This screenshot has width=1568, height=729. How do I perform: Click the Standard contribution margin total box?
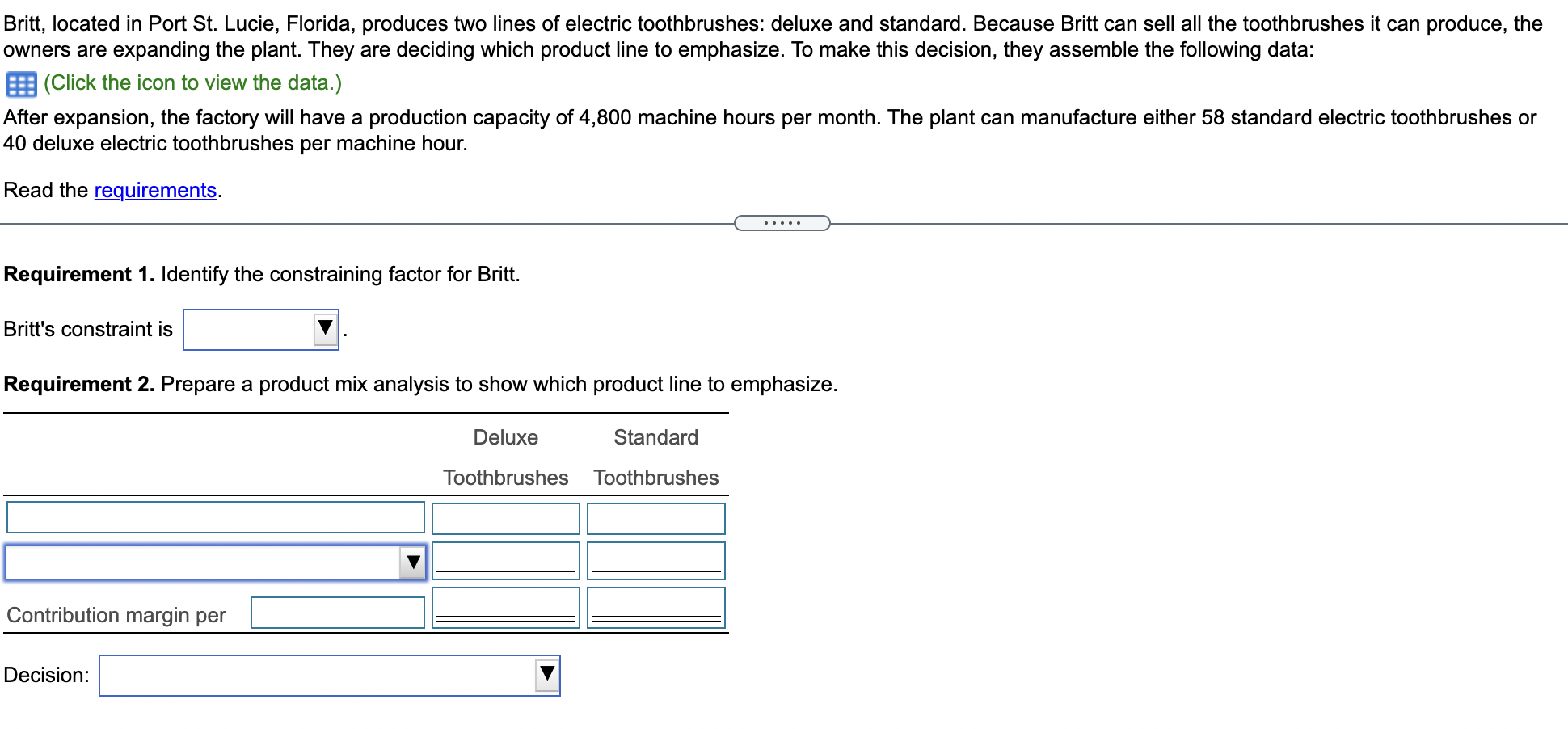point(655,606)
